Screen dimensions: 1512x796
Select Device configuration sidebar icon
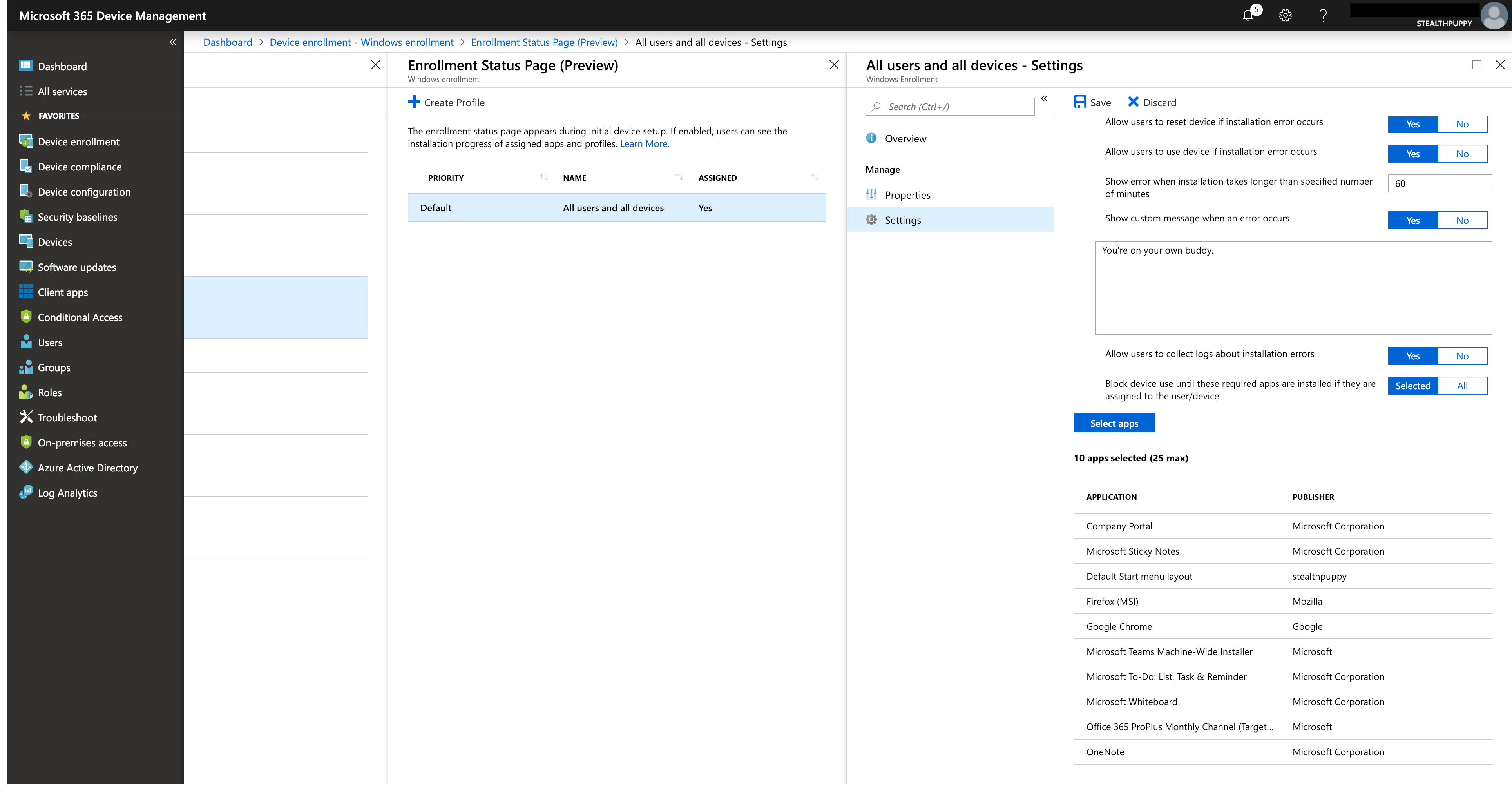click(25, 191)
